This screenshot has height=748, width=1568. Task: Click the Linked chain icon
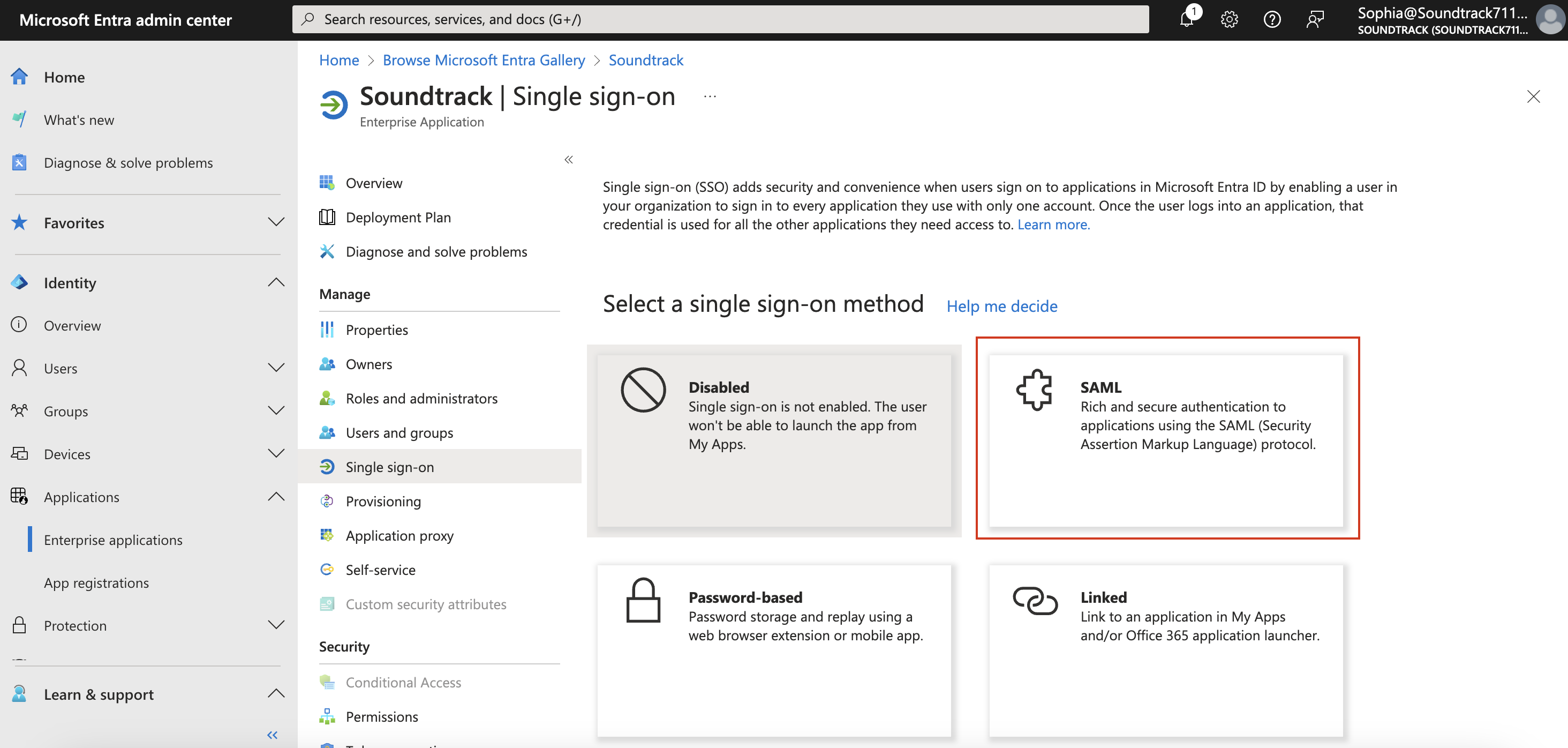pos(1035,601)
